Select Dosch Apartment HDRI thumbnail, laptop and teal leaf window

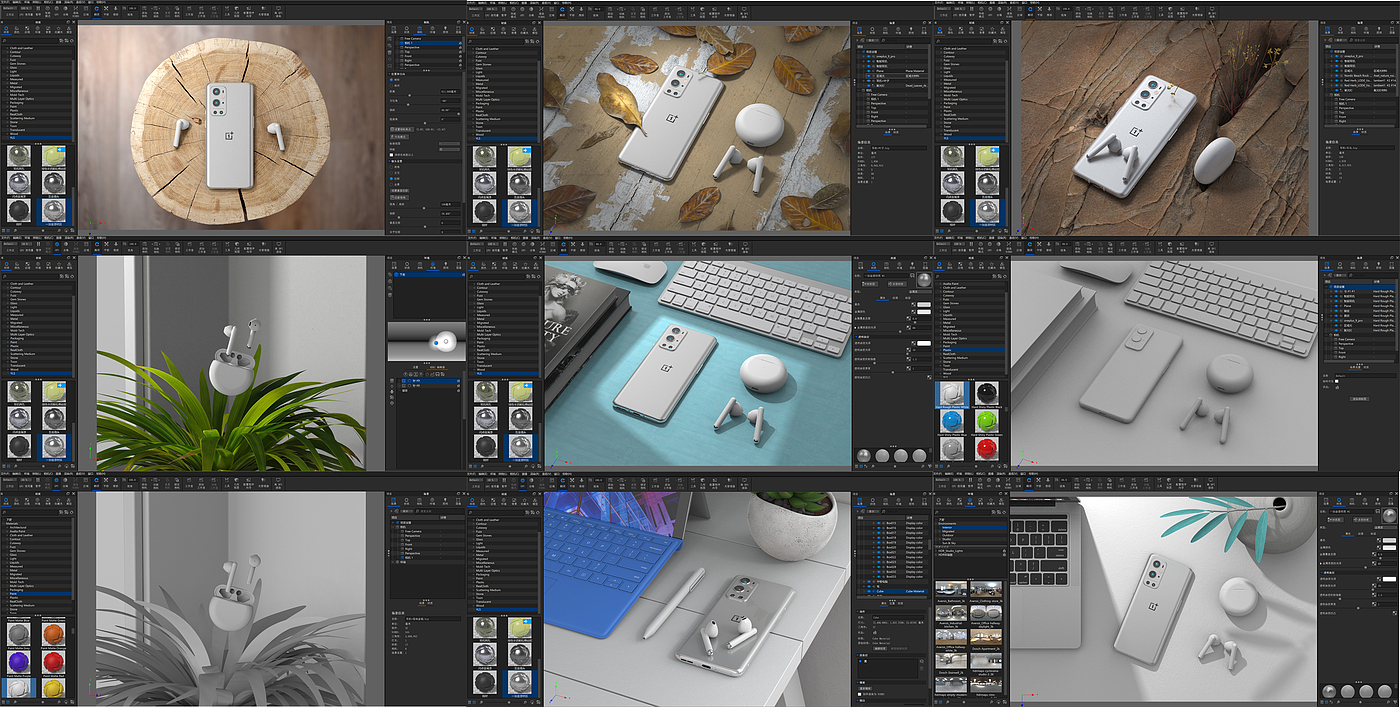click(986, 637)
